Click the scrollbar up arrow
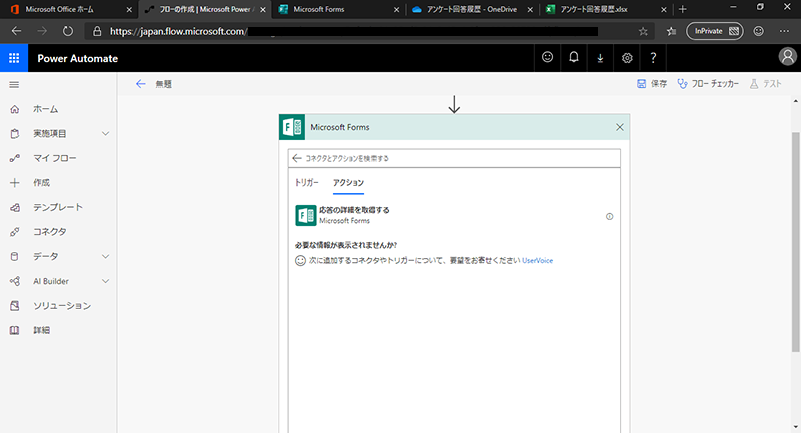This screenshot has width=801, height=433. [795, 101]
